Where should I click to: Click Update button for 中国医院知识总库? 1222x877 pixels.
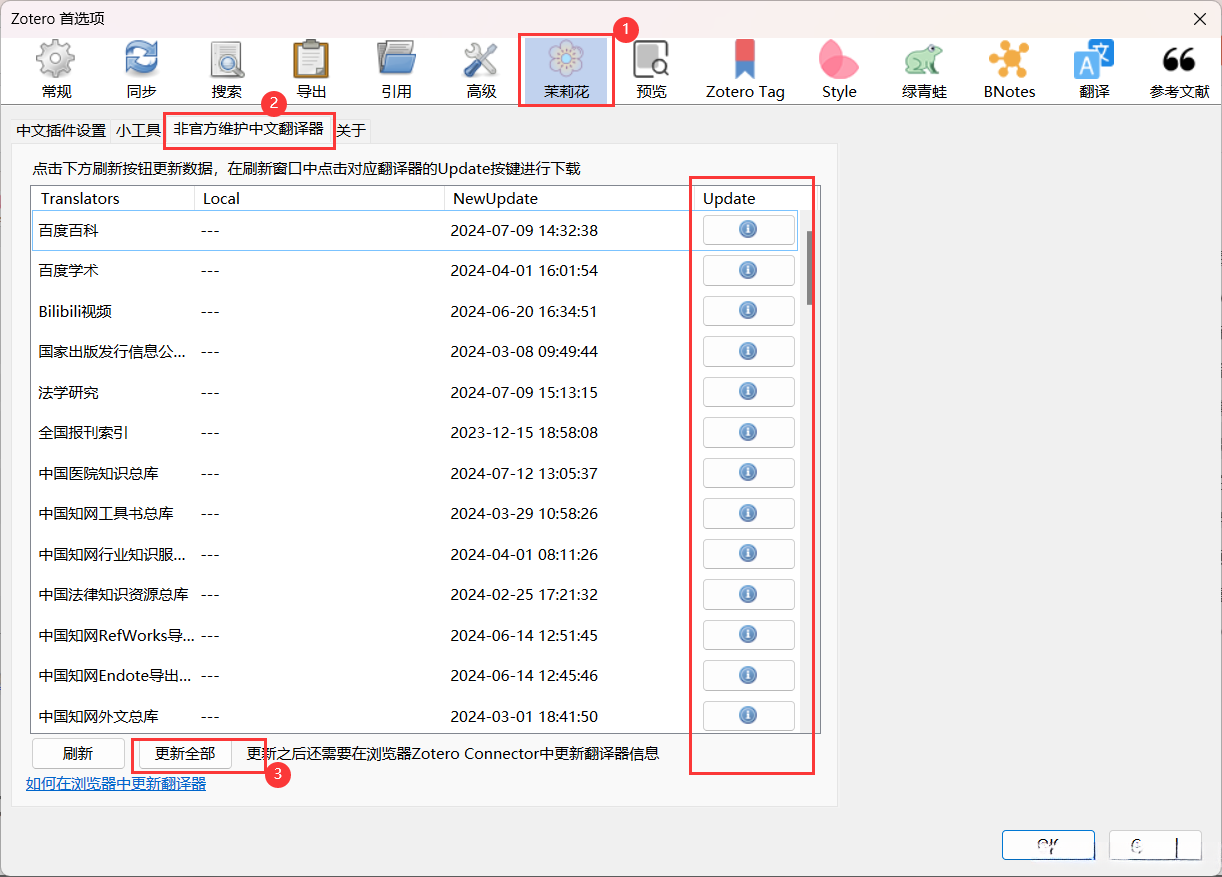(x=748, y=473)
